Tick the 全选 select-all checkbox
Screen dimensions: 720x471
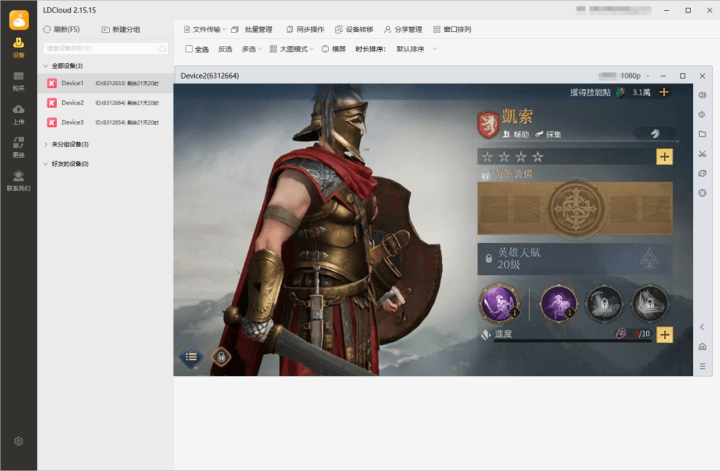coord(189,49)
